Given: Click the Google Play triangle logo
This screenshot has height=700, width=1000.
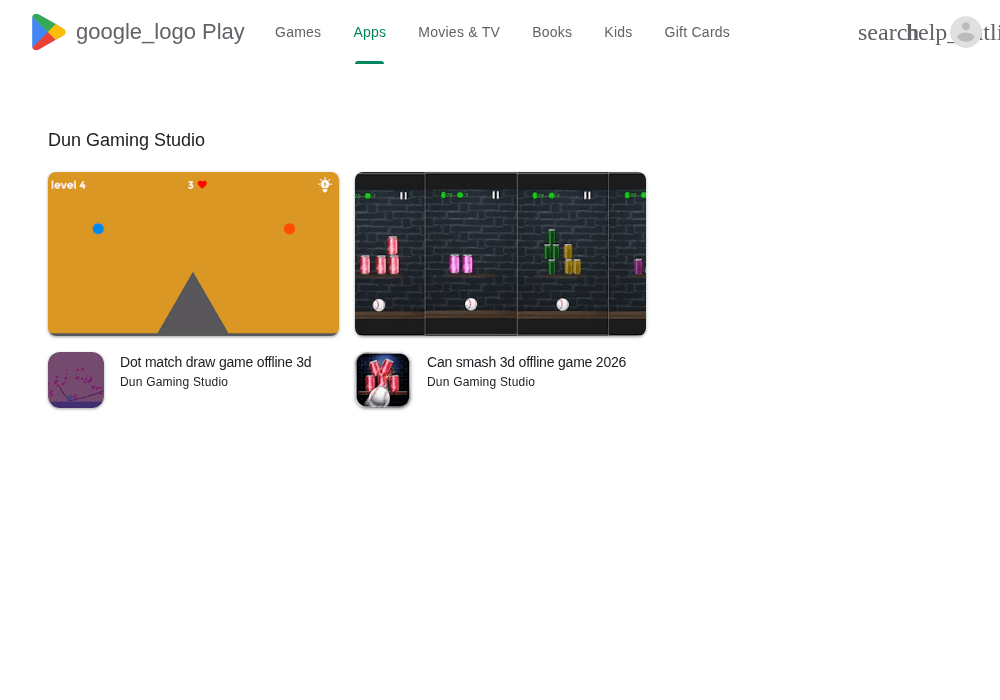Looking at the screenshot, I should [x=48, y=32].
